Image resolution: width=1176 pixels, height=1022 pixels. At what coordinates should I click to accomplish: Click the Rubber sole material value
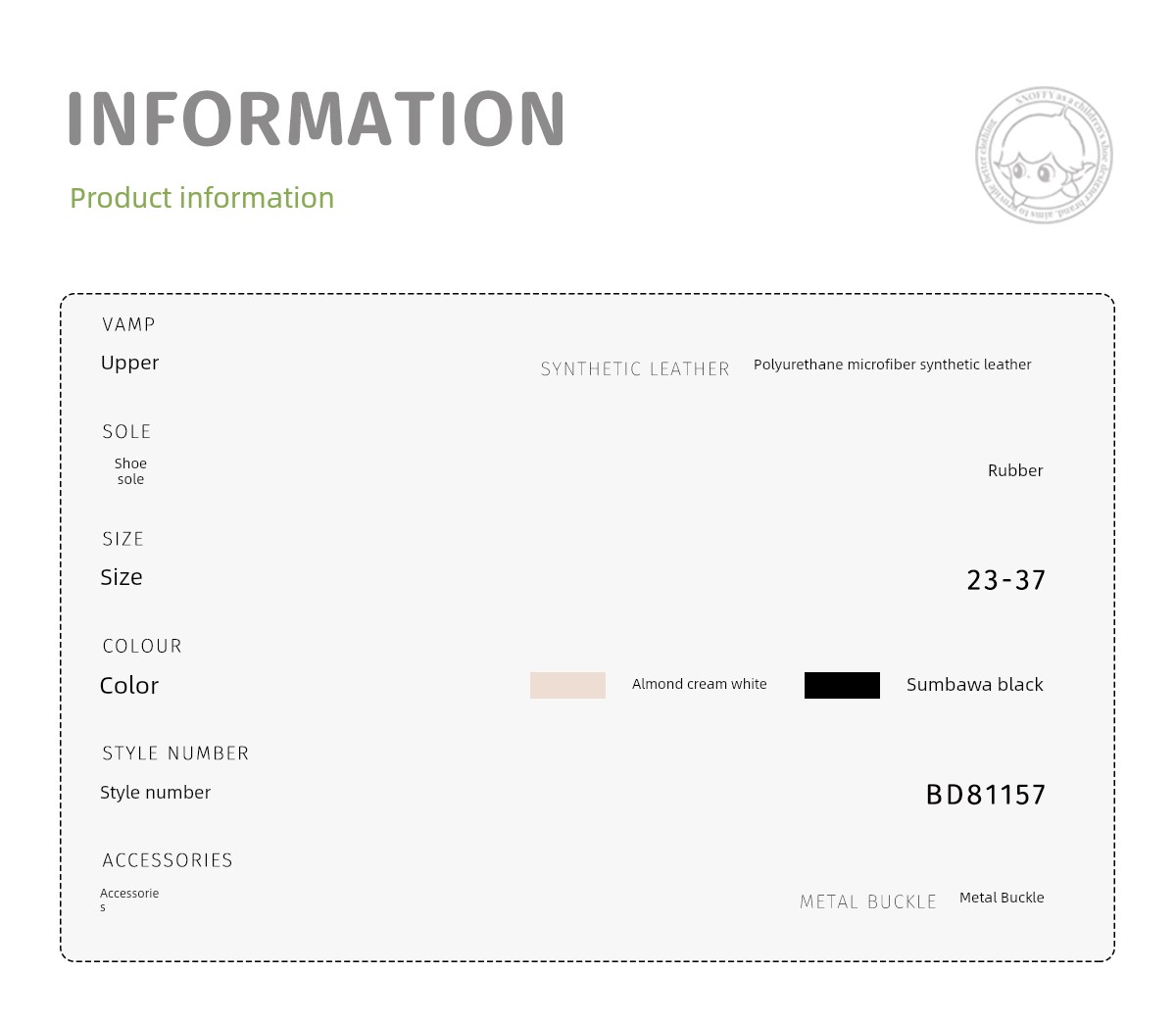pyautogui.click(x=1015, y=470)
